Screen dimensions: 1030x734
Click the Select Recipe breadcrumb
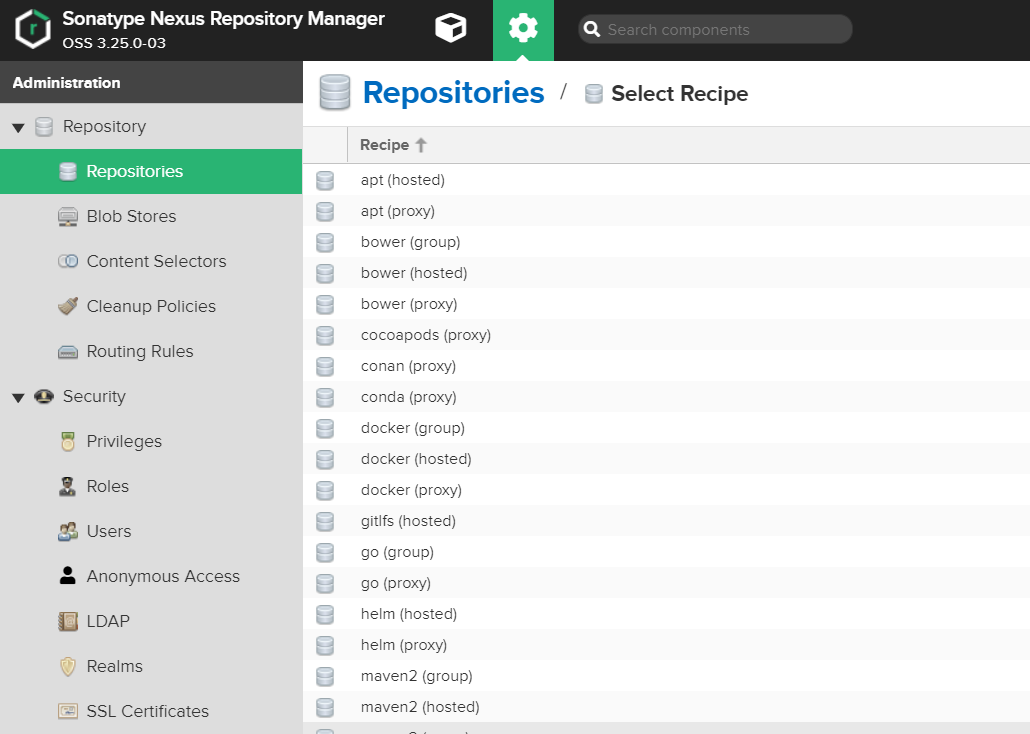coord(679,94)
